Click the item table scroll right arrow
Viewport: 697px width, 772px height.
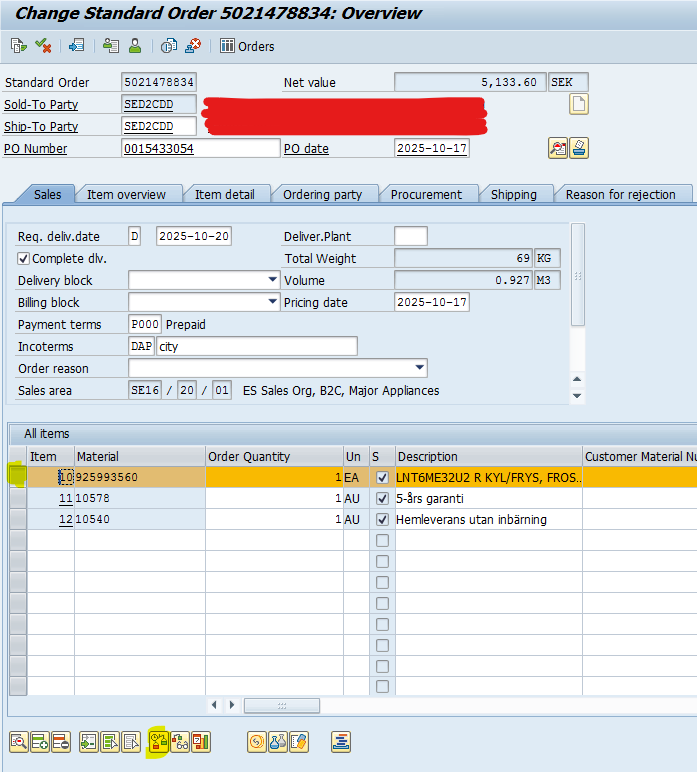pos(232,705)
